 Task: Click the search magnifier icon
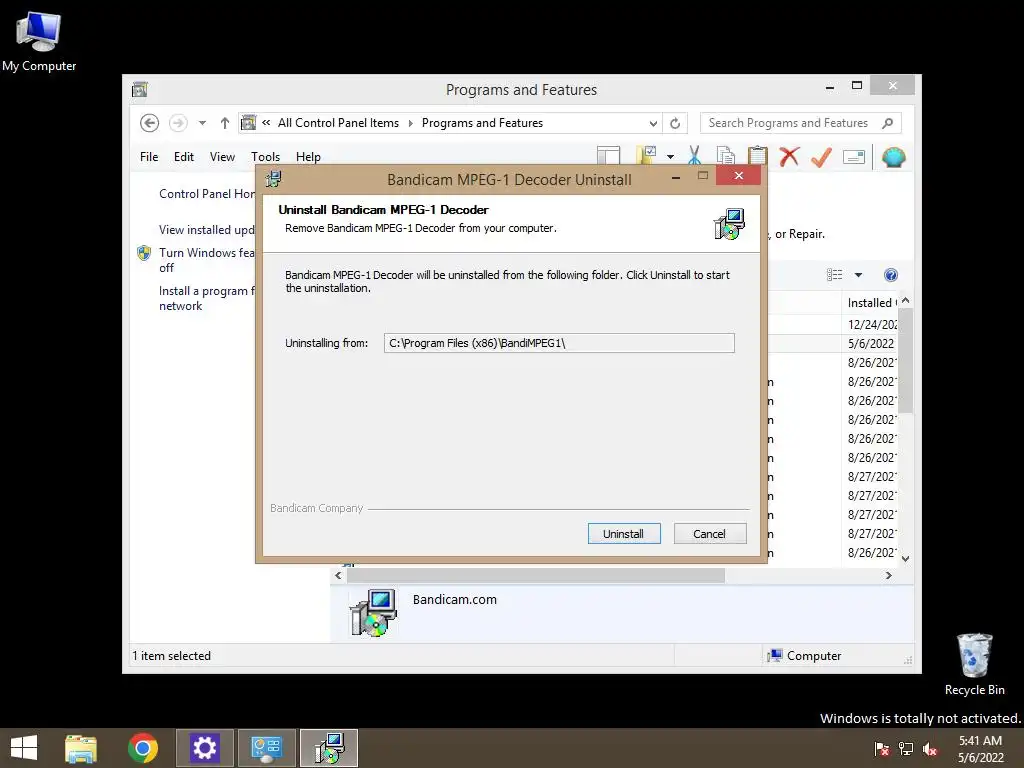point(888,123)
